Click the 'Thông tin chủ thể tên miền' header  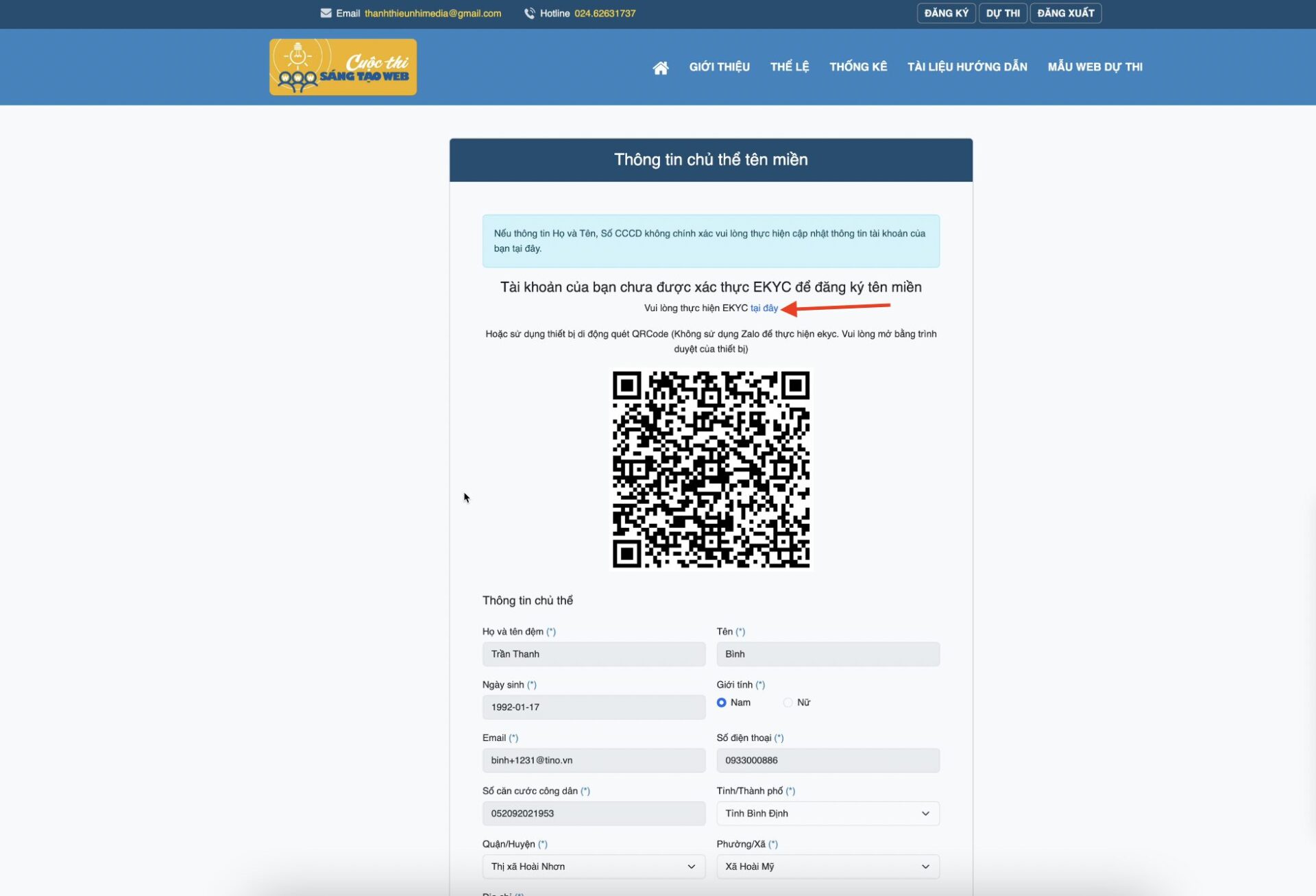711,160
